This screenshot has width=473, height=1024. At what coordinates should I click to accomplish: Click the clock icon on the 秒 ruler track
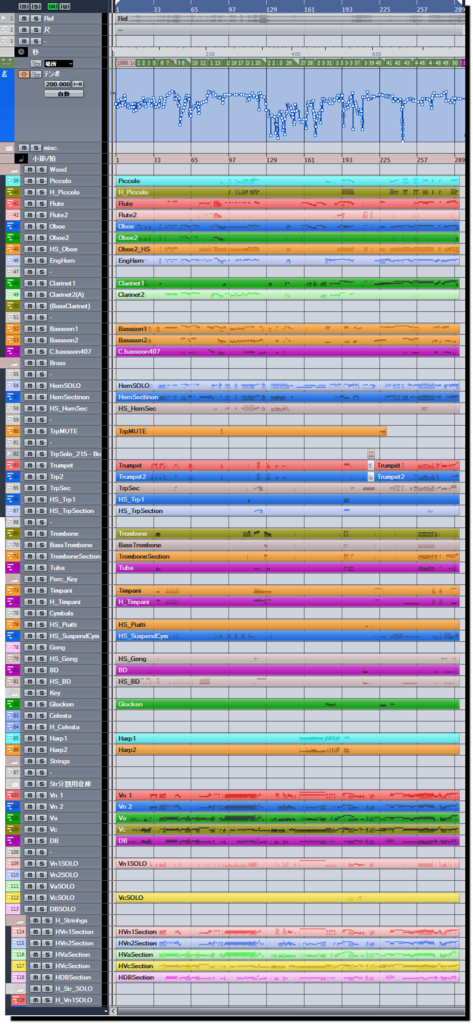point(21,52)
